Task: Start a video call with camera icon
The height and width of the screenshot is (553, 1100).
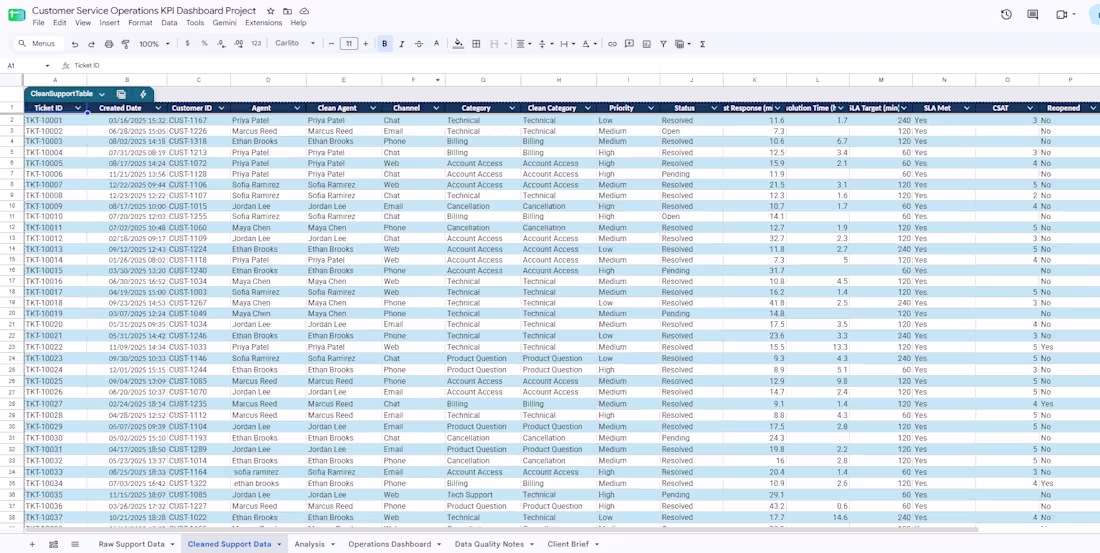Action: (1061, 15)
